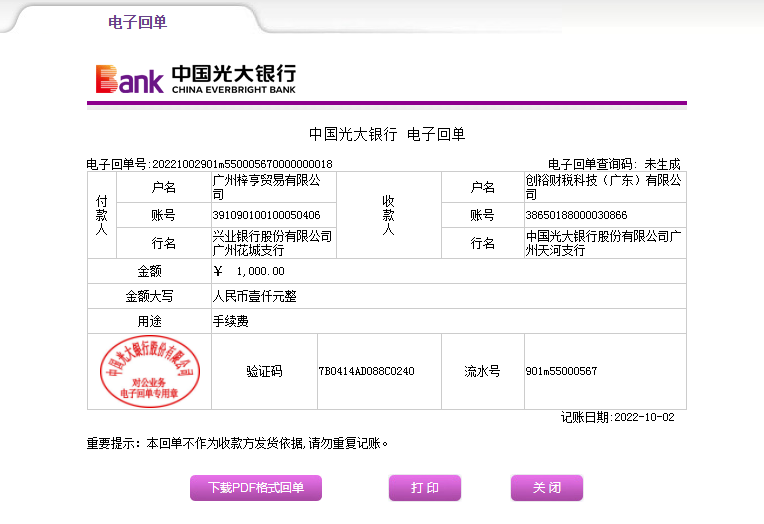Click the 重要提示 notice line
764x524 pixels.
point(237,443)
